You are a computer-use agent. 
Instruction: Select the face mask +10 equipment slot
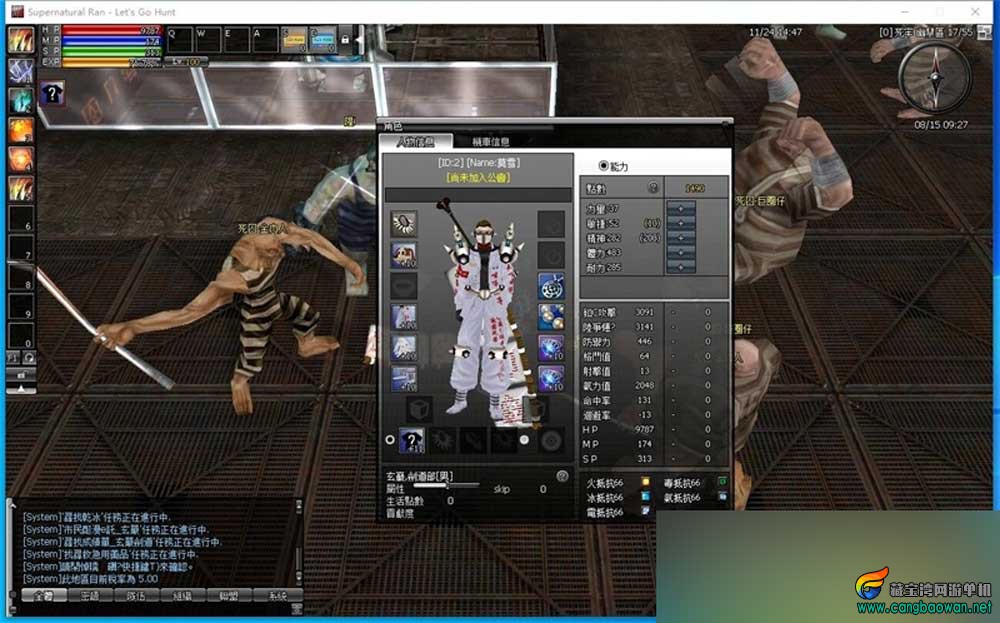(404, 255)
